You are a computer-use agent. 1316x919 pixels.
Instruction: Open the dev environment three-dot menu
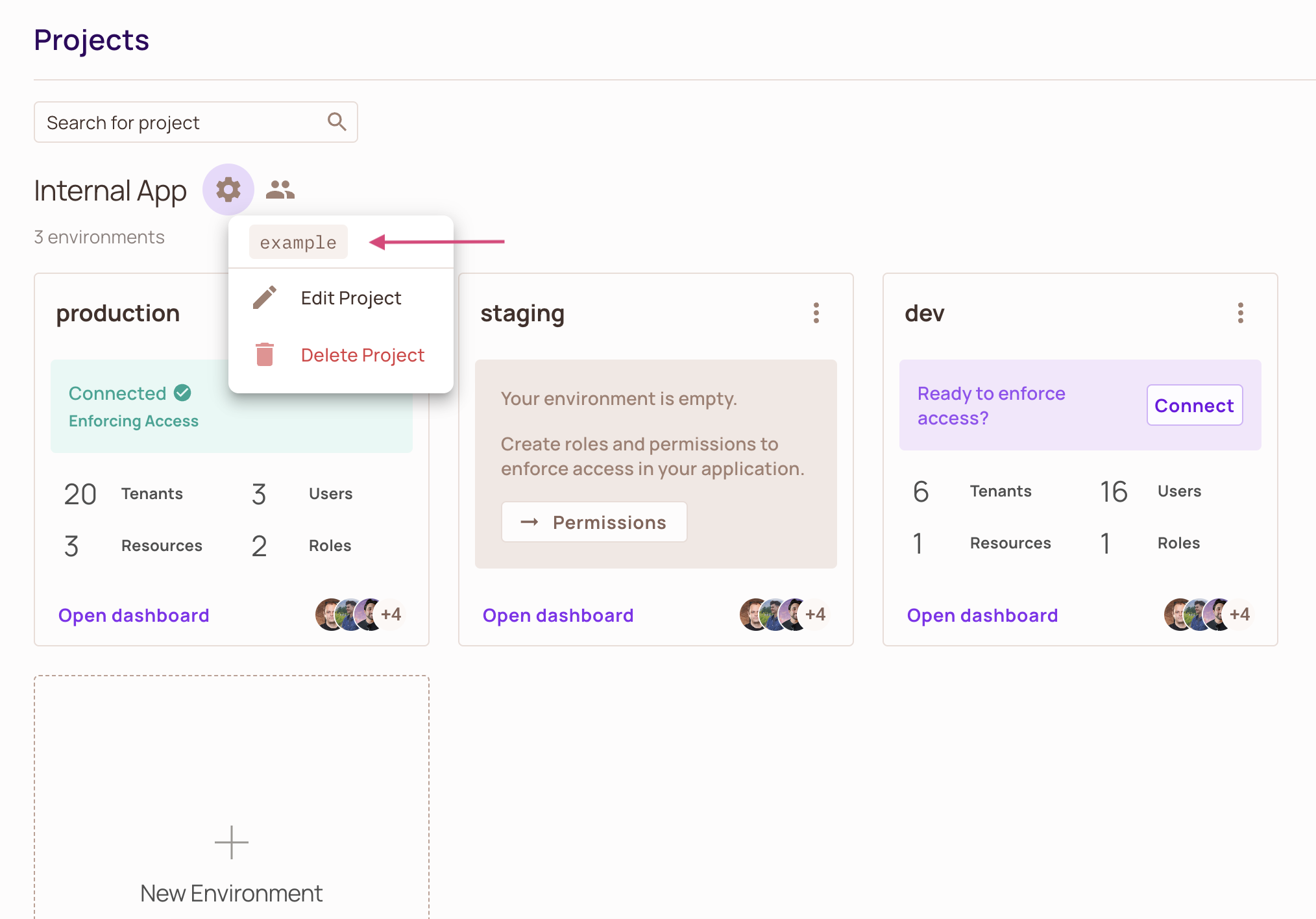pyautogui.click(x=1241, y=313)
